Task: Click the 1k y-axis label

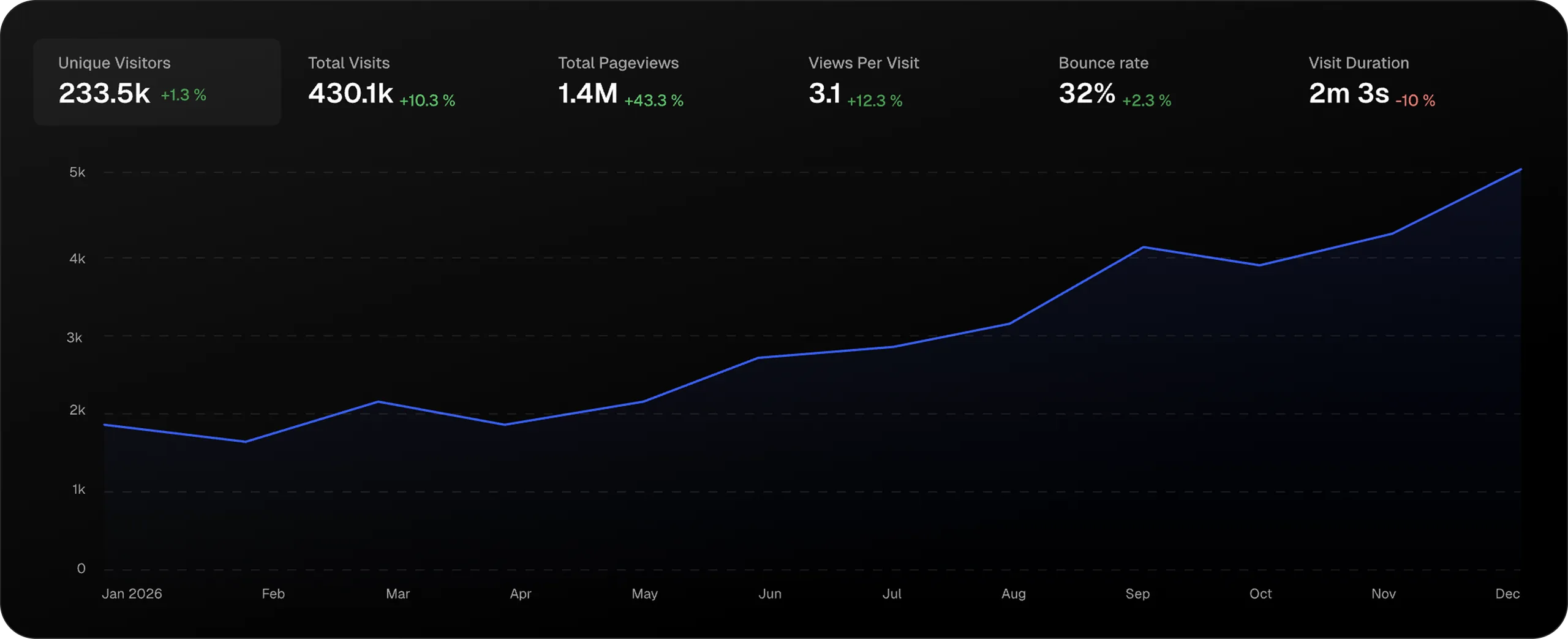Action: (78, 490)
